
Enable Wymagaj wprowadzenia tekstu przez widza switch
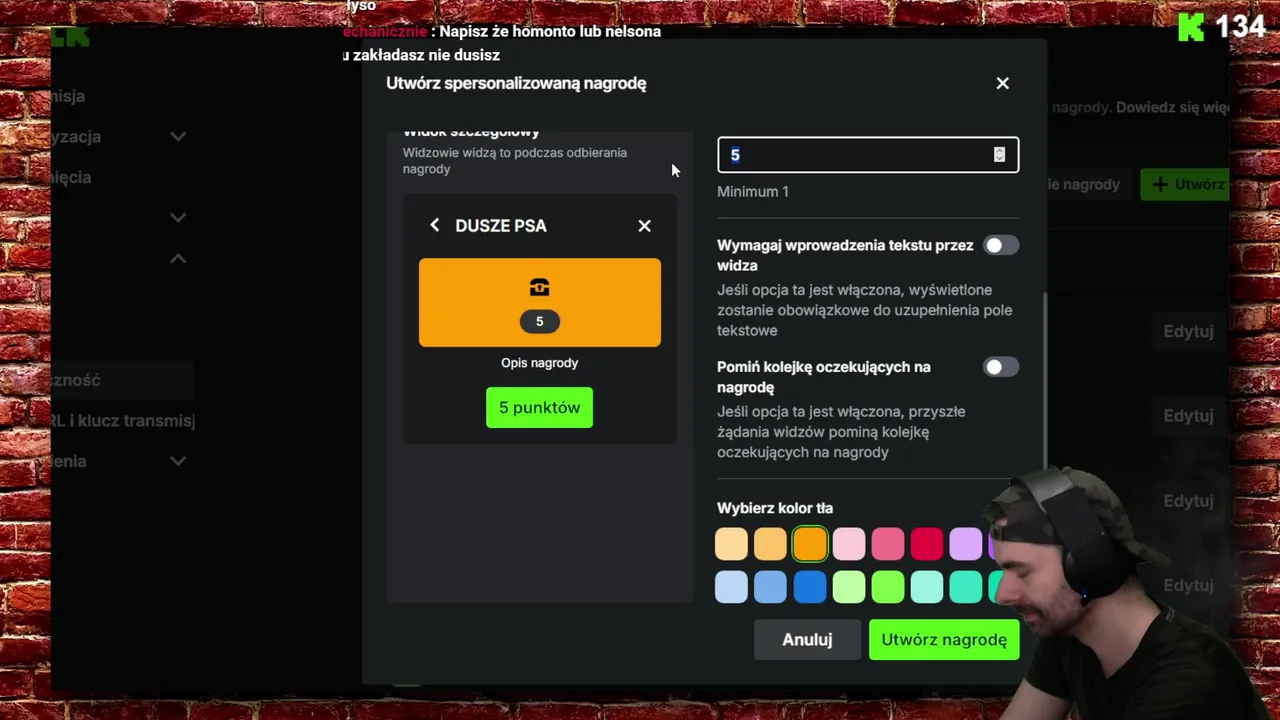(x=1000, y=245)
